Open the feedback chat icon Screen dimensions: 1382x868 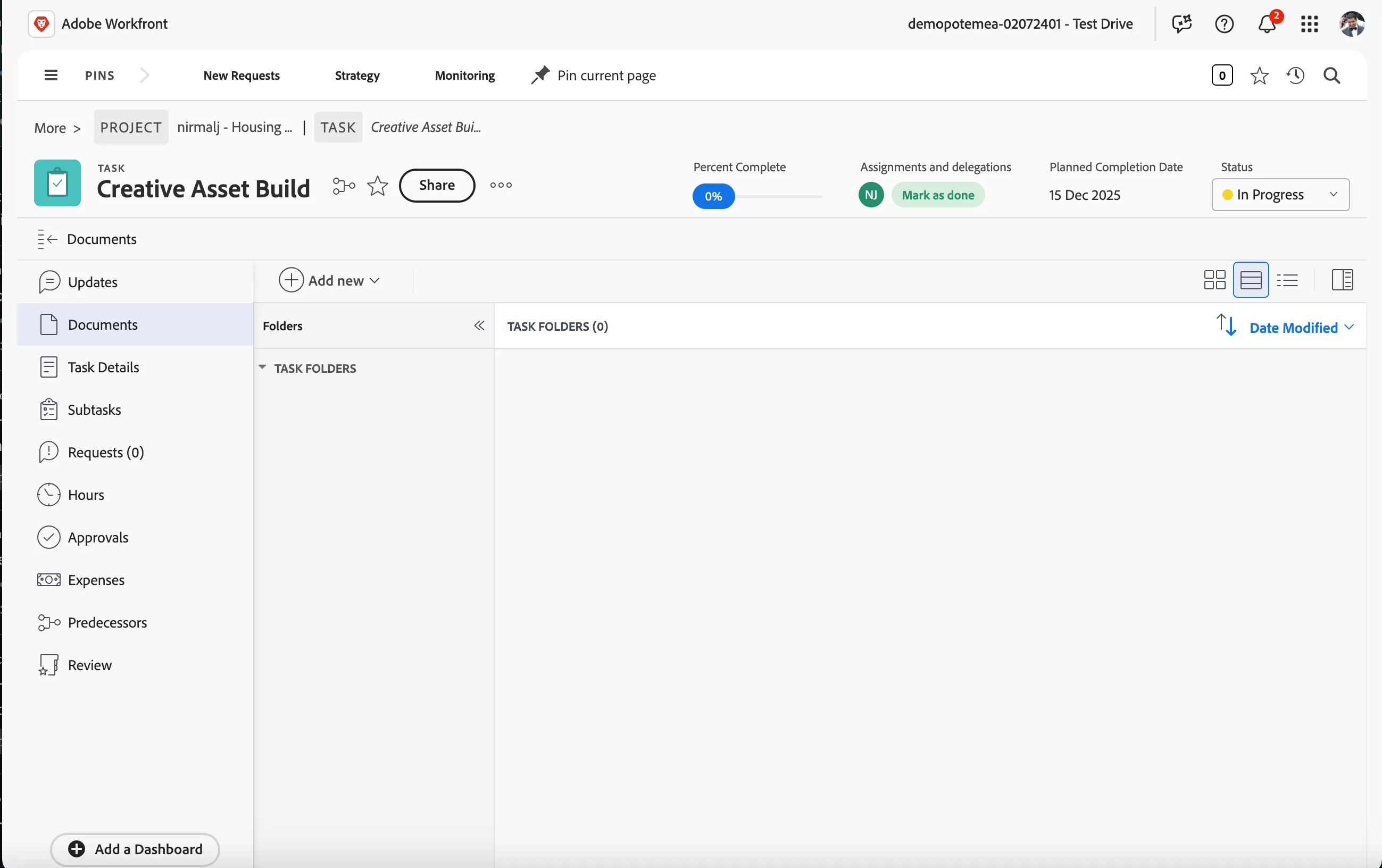point(1181,23)
